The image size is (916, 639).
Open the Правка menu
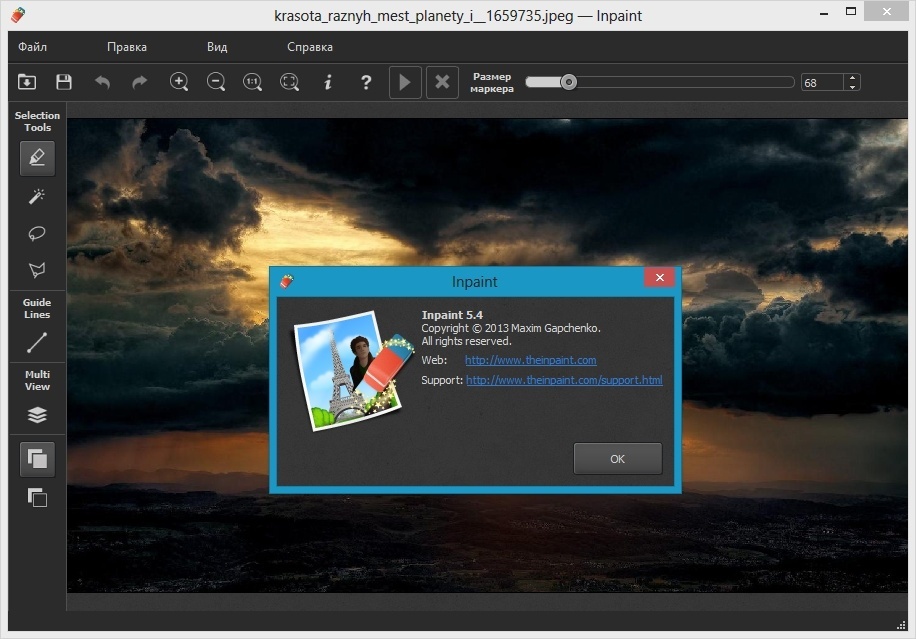127,47
